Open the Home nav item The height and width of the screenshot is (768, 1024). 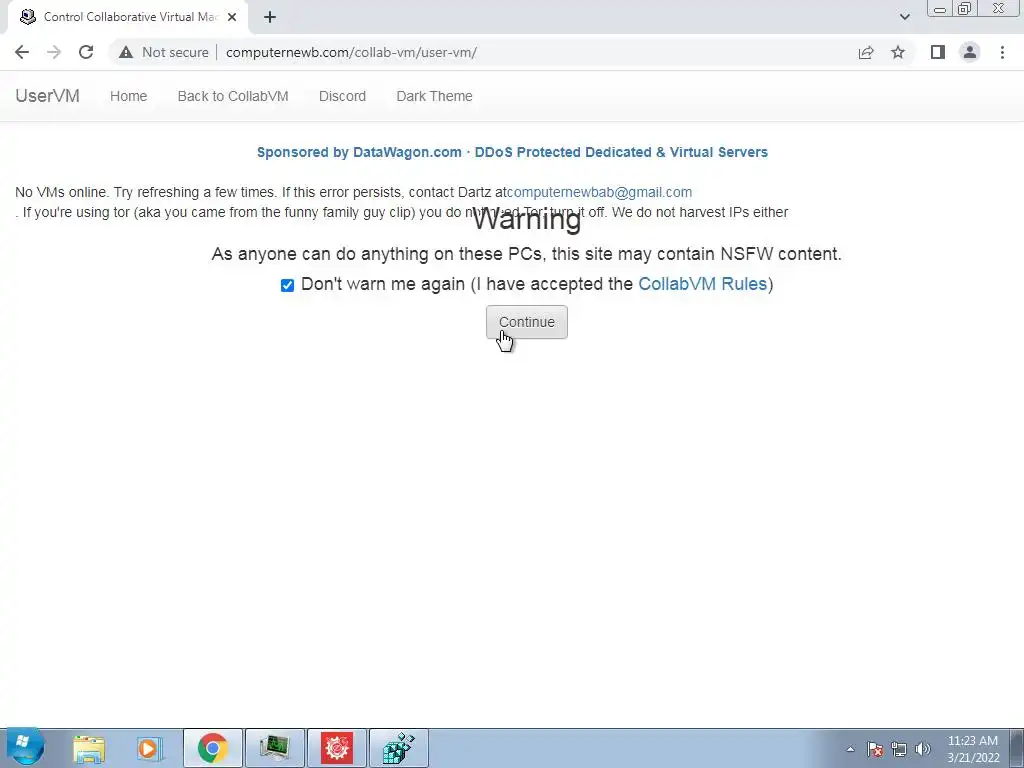click(x=129, y=96)
